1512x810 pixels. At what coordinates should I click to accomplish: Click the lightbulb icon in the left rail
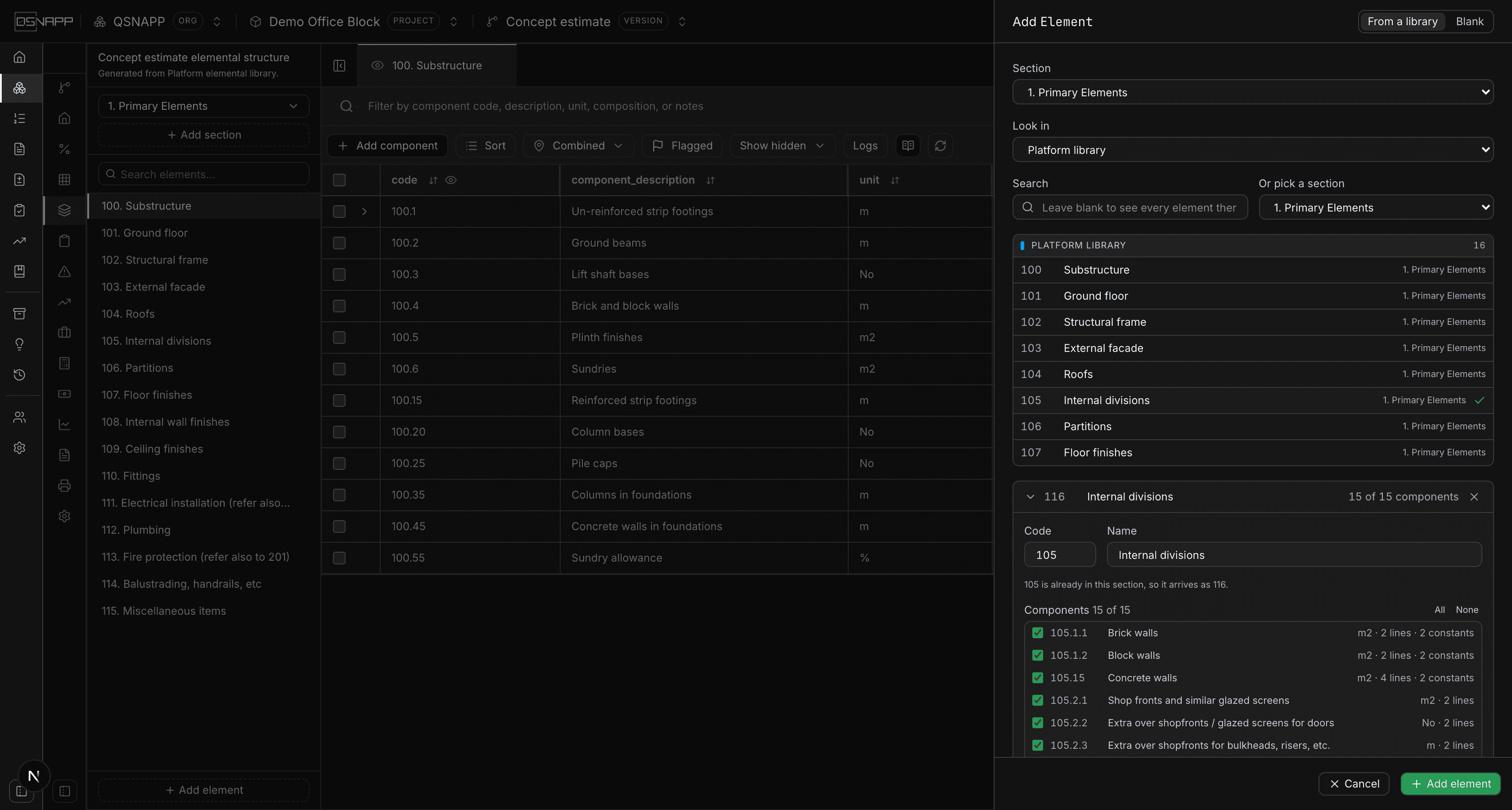[x=19, y=344]
